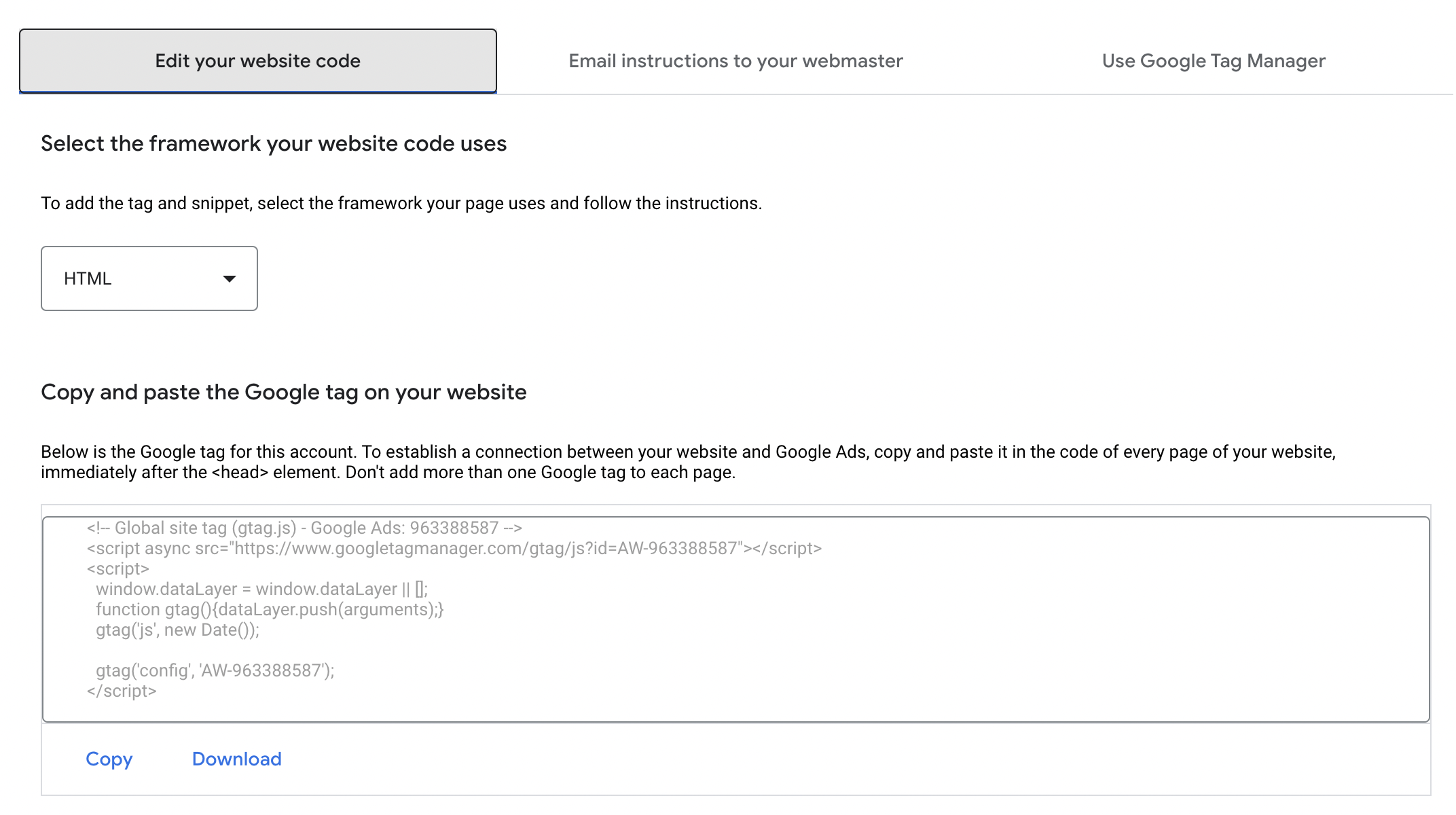The height and width of the screenshot is (815, 1456).
Task: Select the 'Edit your website code' tab
Action: (x=258, y=61)
